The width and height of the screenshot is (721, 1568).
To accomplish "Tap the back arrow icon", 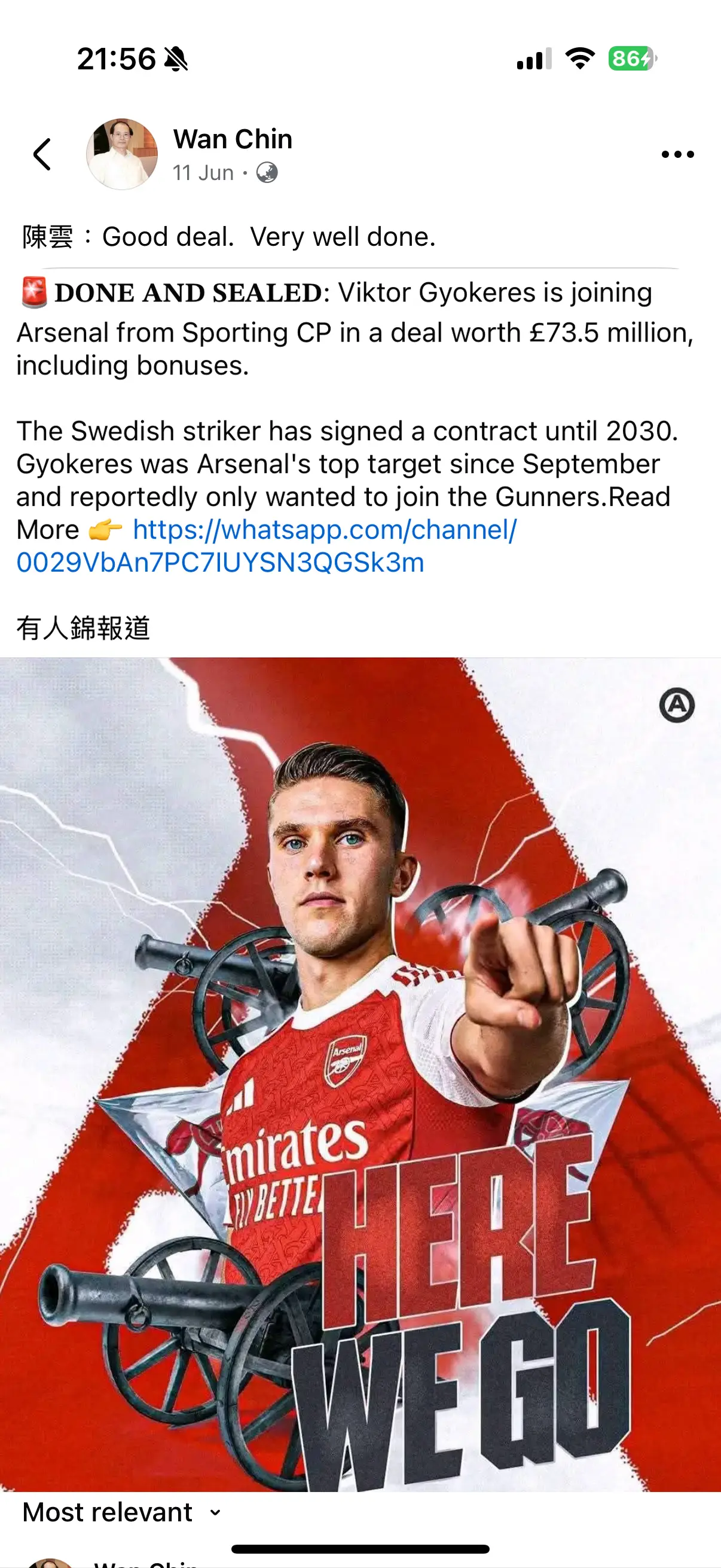I will [41, 154].
